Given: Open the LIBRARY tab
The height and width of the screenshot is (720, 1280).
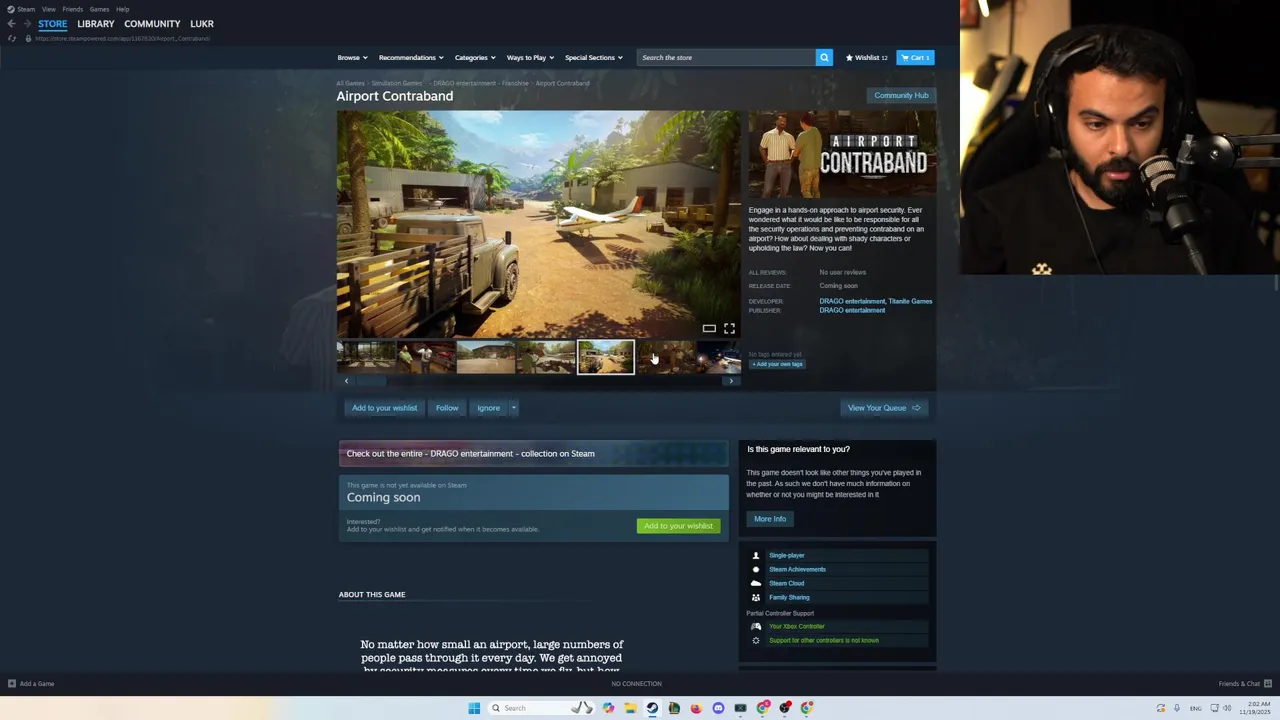Looking at the screenshot, I should click(x=96, y=24).
